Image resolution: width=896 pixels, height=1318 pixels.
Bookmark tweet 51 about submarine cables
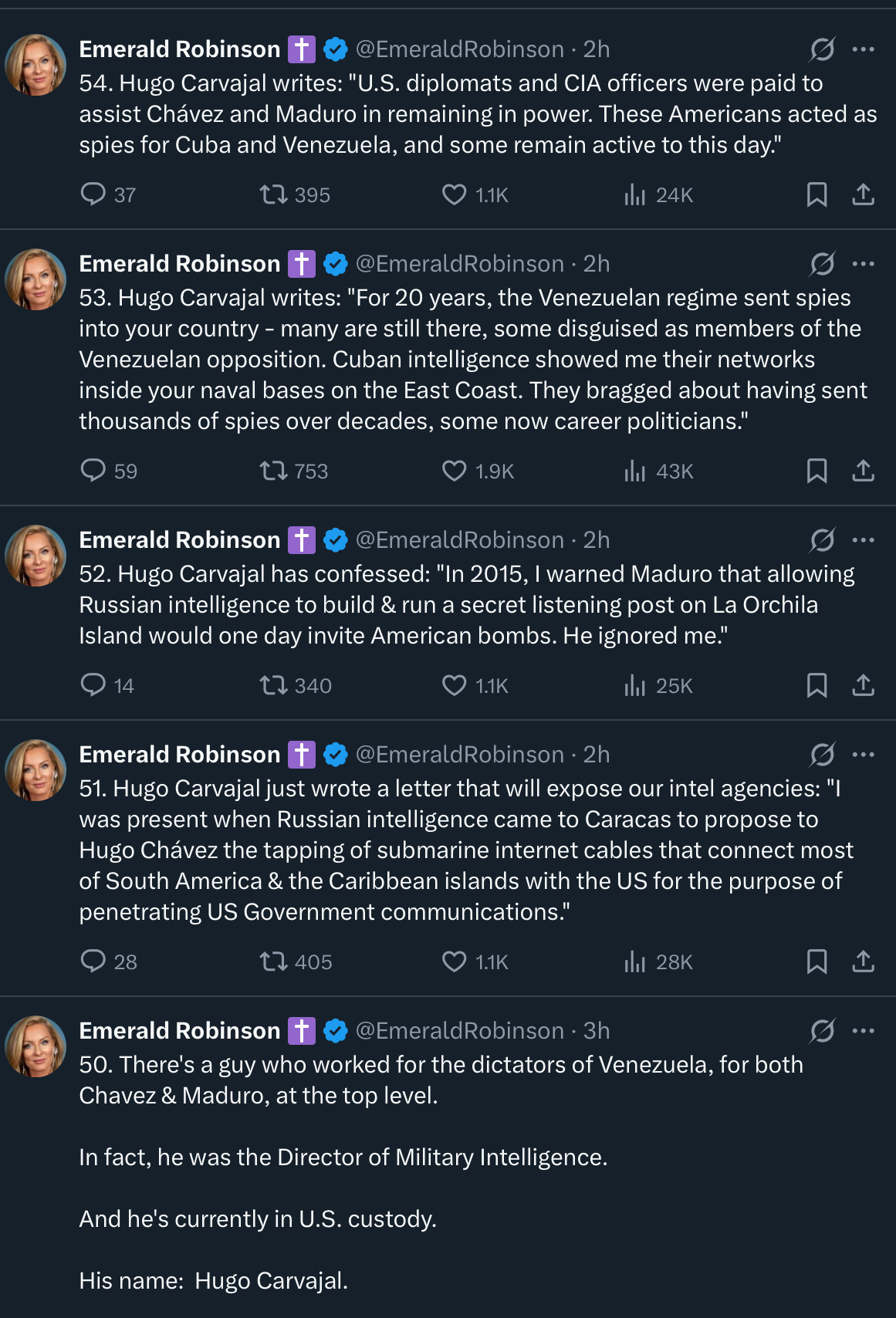[x=817, y=961]
